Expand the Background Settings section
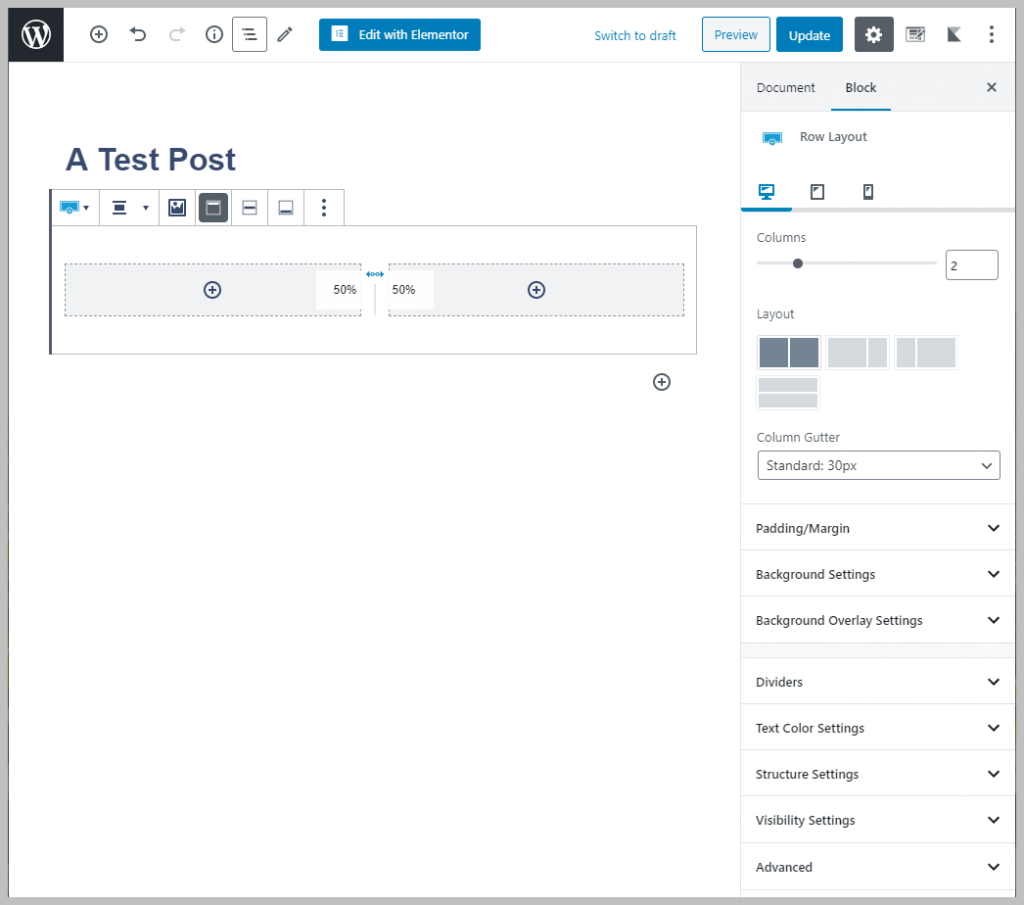Screen dimensions: 1024x905 pos(878,574)
